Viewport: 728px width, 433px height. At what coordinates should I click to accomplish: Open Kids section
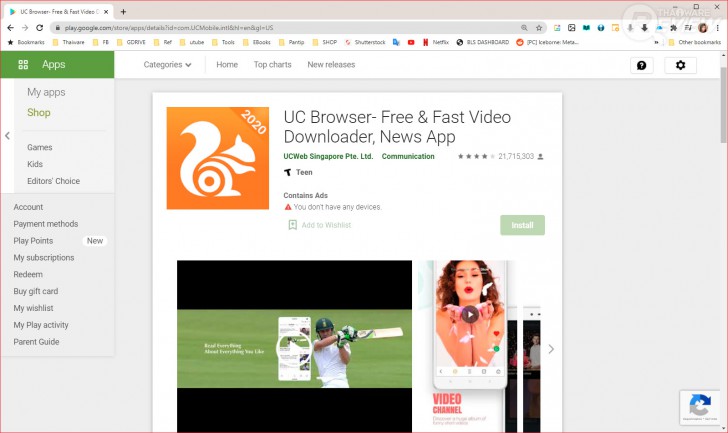click(x=35, y=164)
